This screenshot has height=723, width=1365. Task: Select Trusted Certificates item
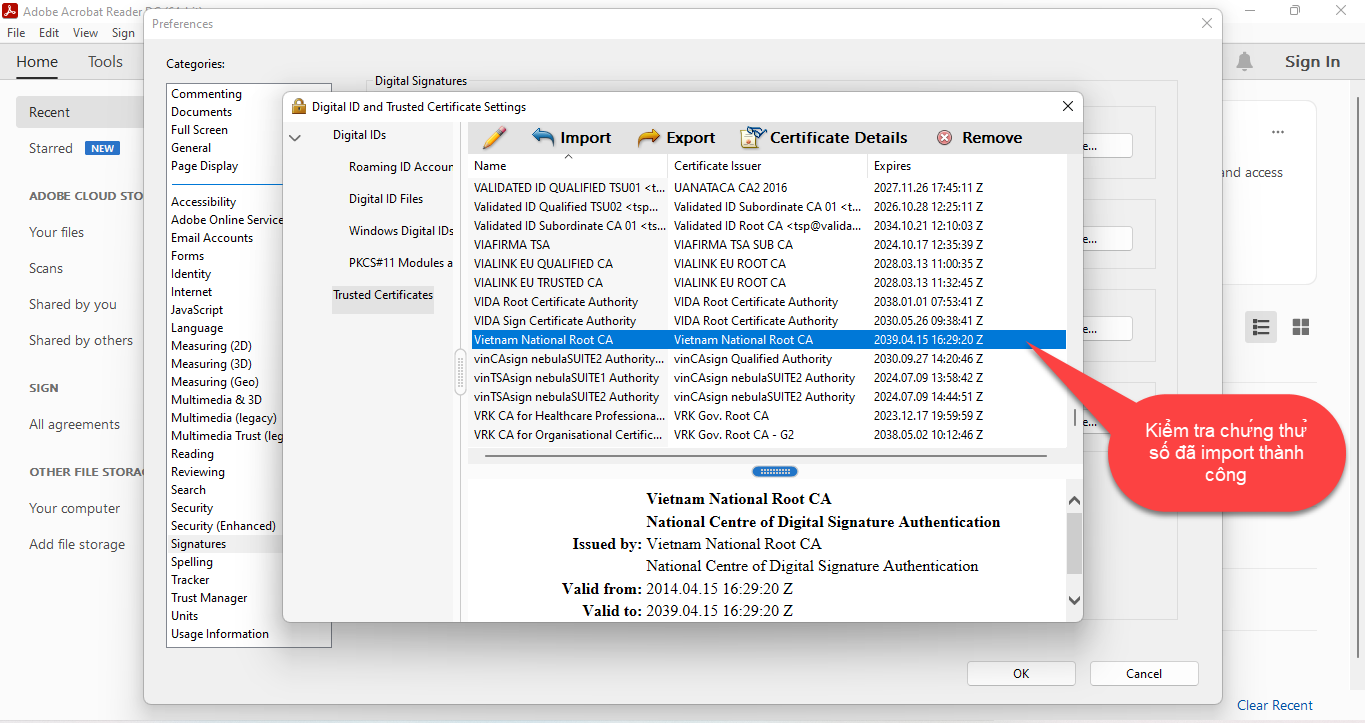tap(383, 295)
